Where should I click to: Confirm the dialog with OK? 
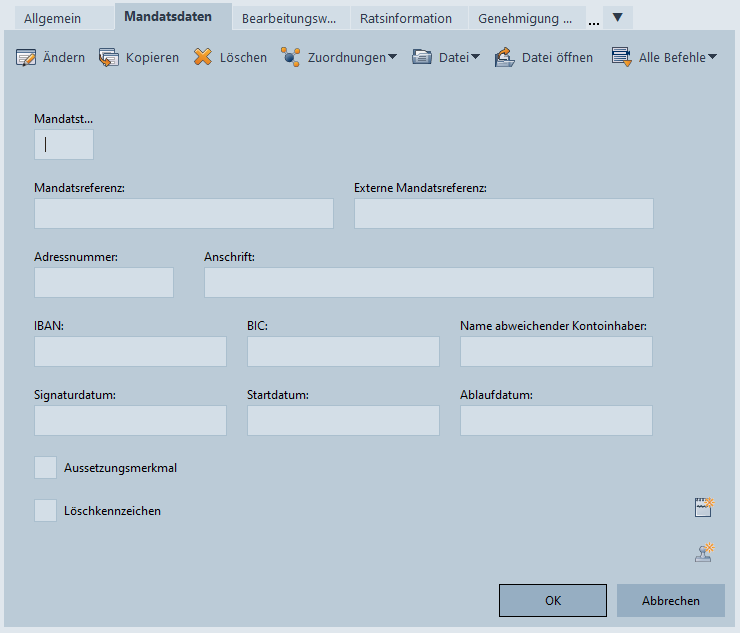click(x=552, y=600)
